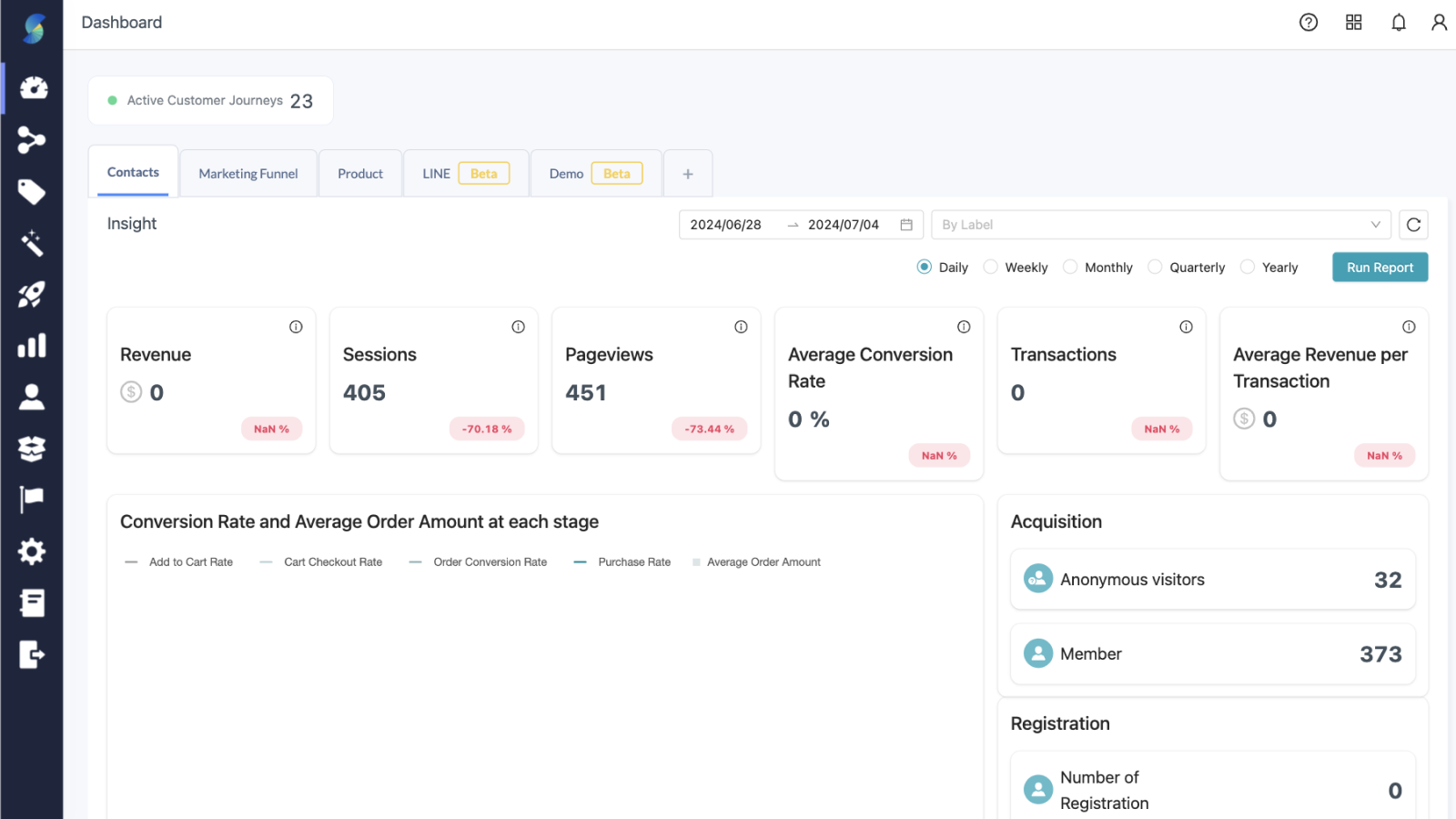Click the Rocket campaigns sidebar icon
Screen dimensions: 1456x819
point(32,294)
